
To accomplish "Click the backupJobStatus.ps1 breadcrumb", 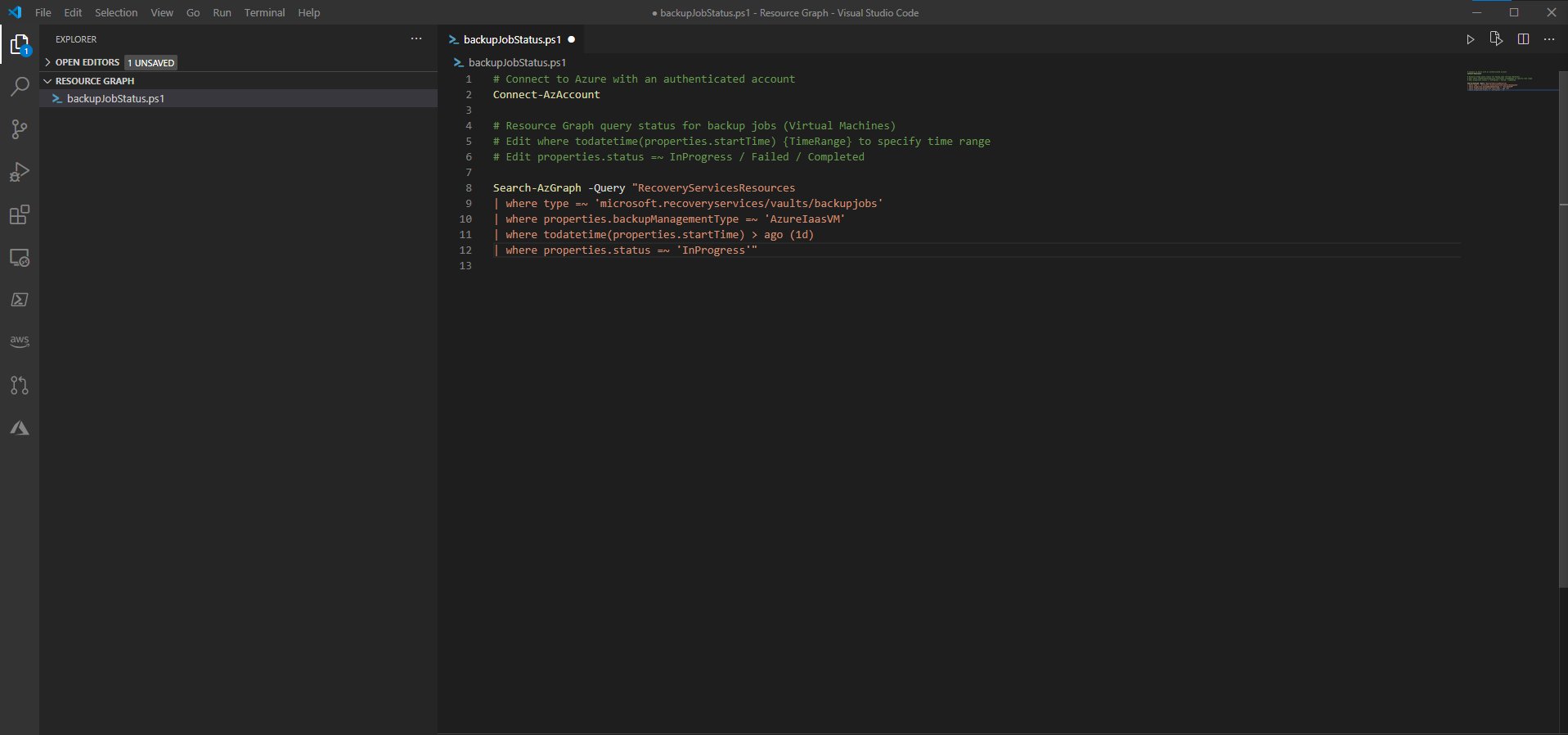I will [x=517, y=62].
